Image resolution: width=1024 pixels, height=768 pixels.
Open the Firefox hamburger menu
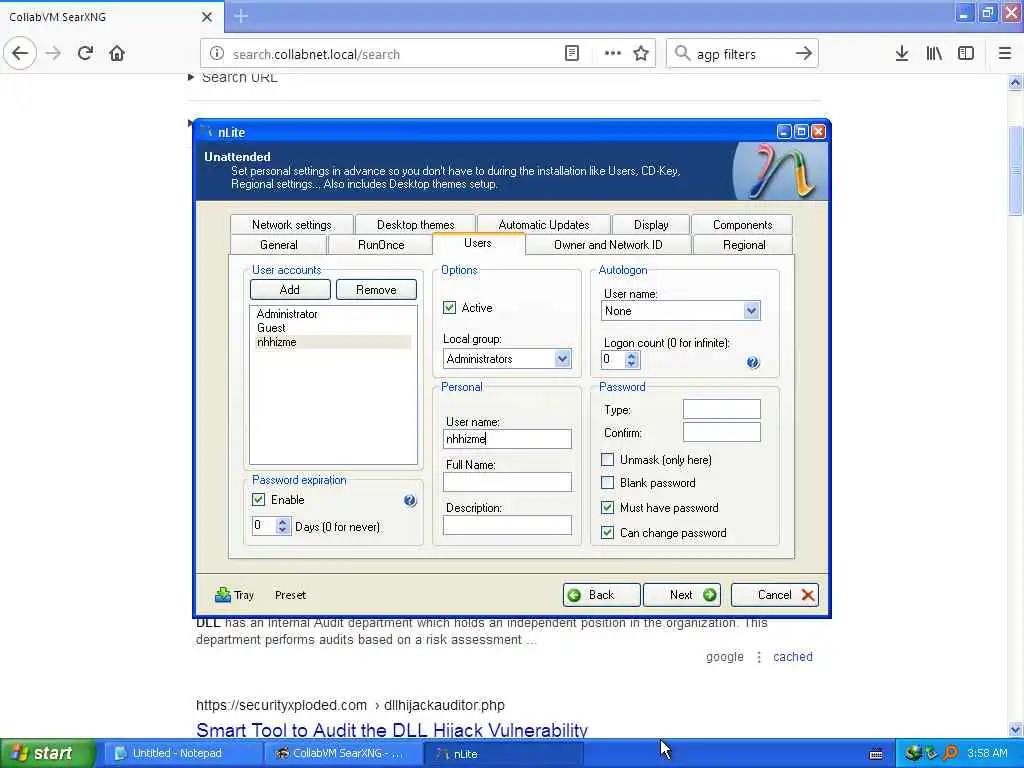(1005, 54)
